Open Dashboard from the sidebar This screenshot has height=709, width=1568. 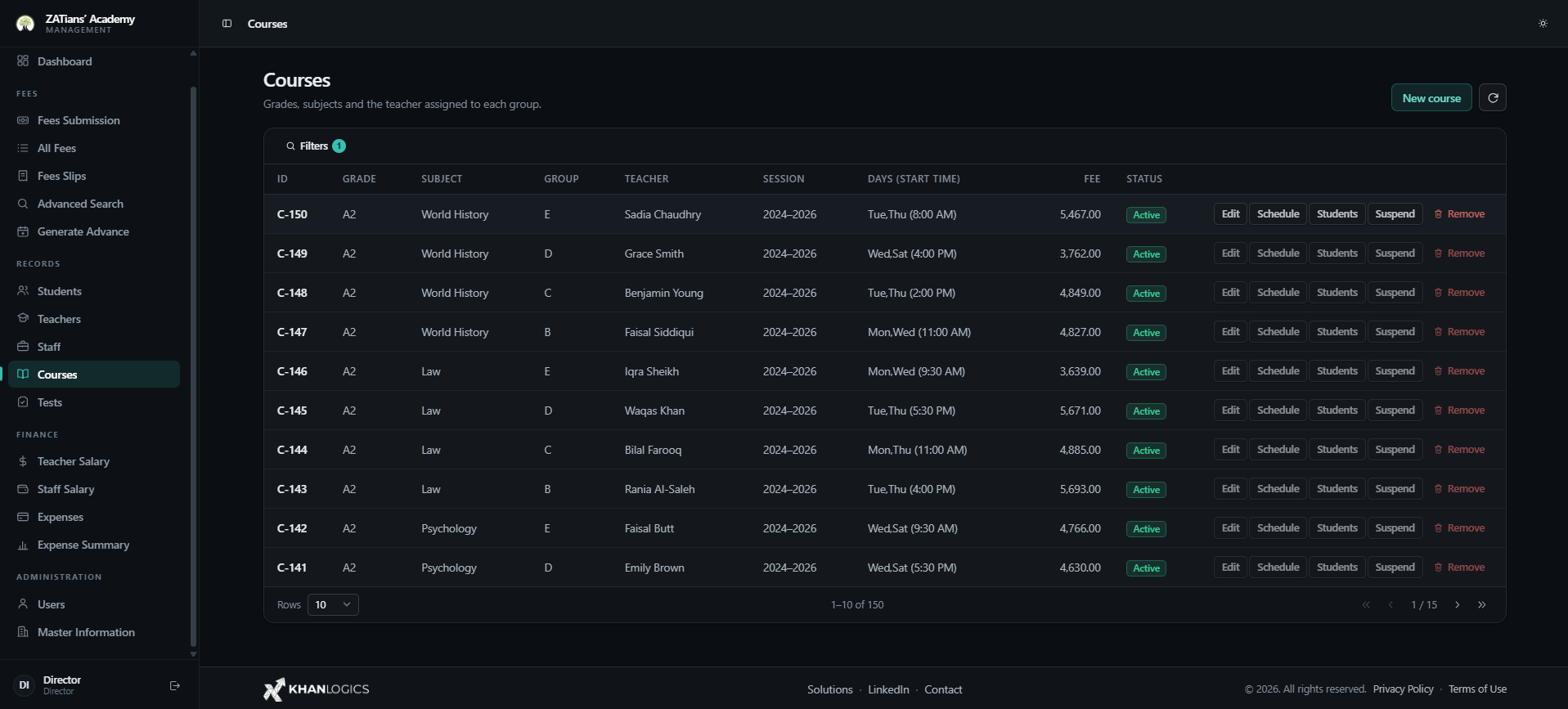94,61
